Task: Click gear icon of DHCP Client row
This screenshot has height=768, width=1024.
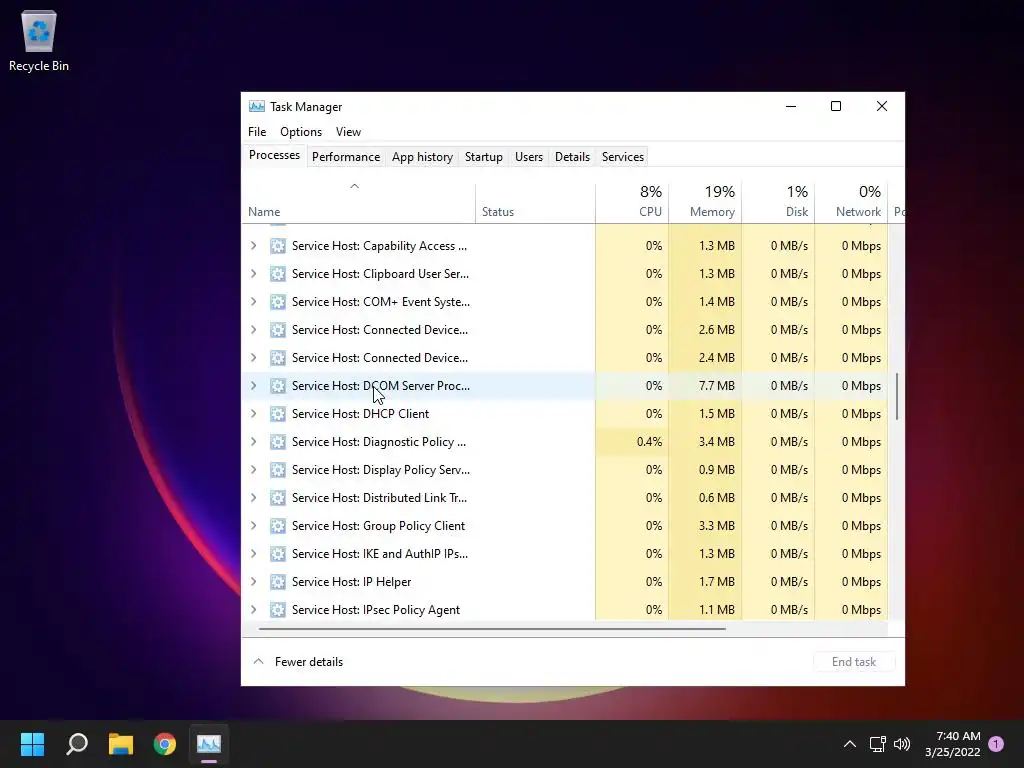Action: pyautogui.click(x=278, y=414)
